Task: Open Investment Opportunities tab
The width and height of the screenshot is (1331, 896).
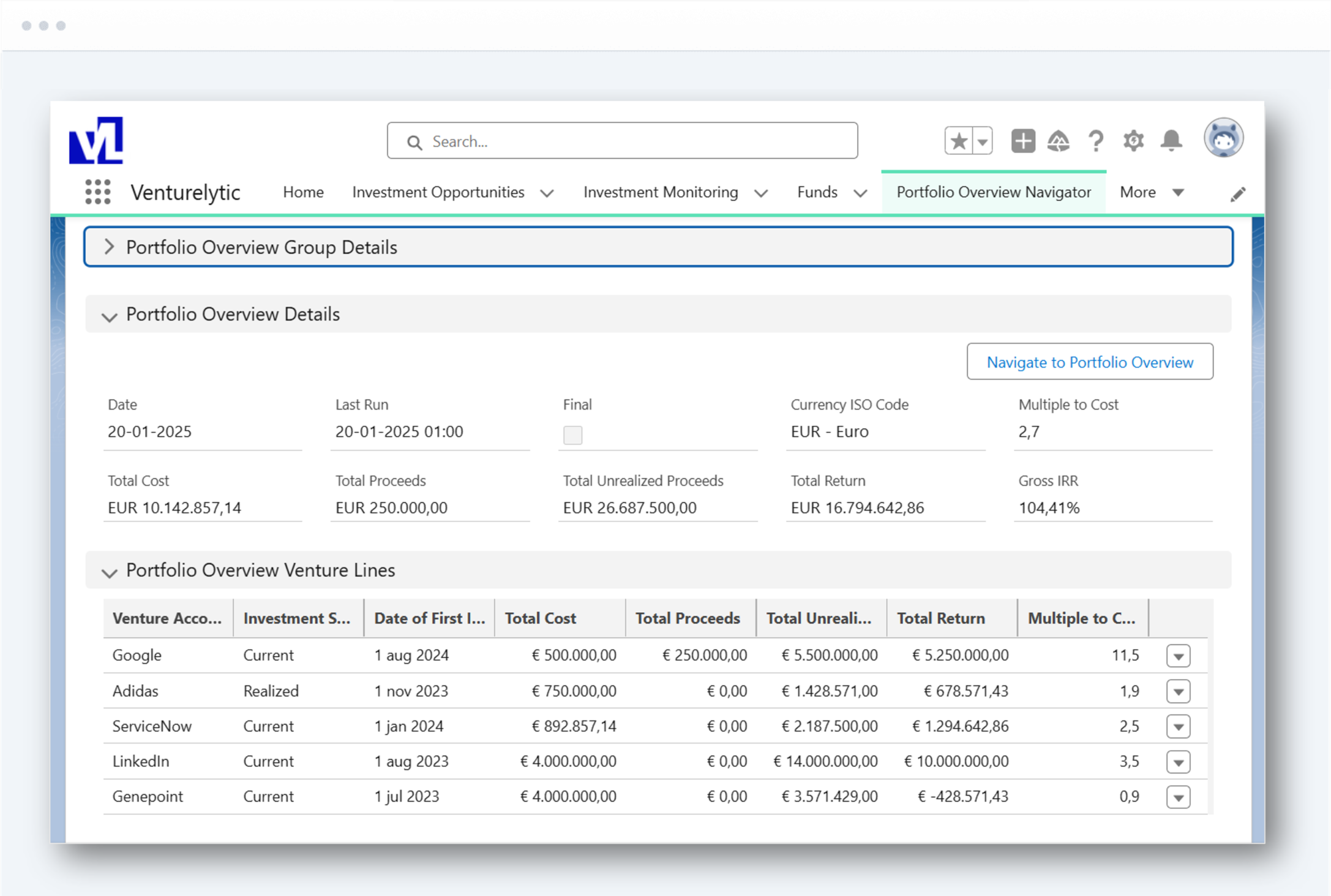Action: click(438, 192)
